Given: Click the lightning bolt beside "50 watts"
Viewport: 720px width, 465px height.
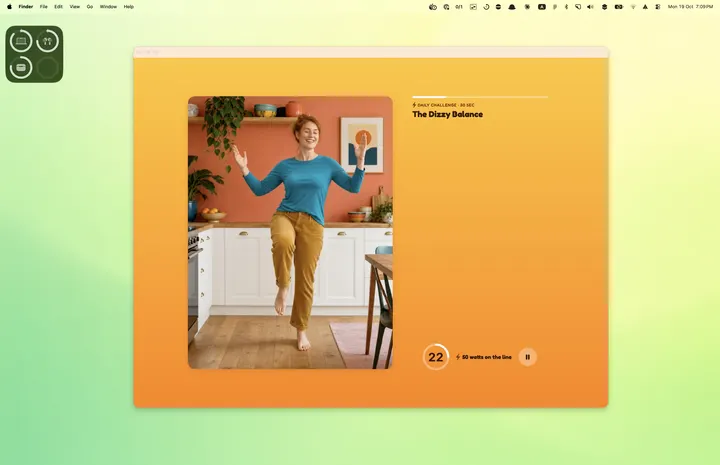Looking at the screenshot, I should pos(458,357).
